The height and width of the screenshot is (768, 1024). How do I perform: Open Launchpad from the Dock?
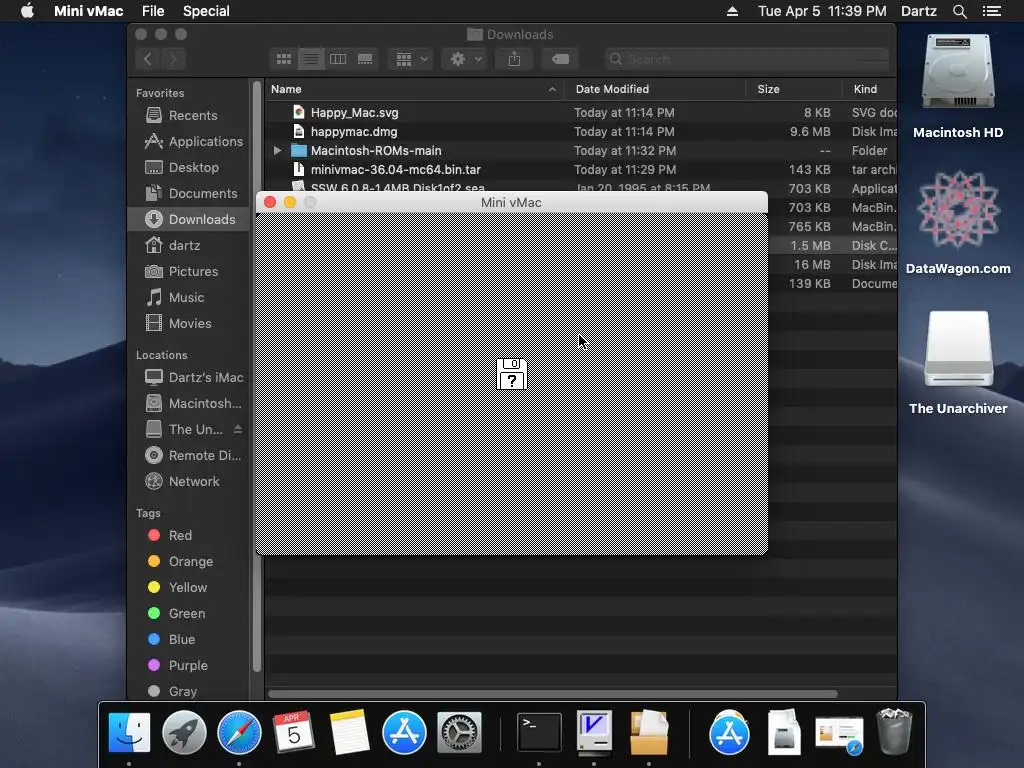184,732
